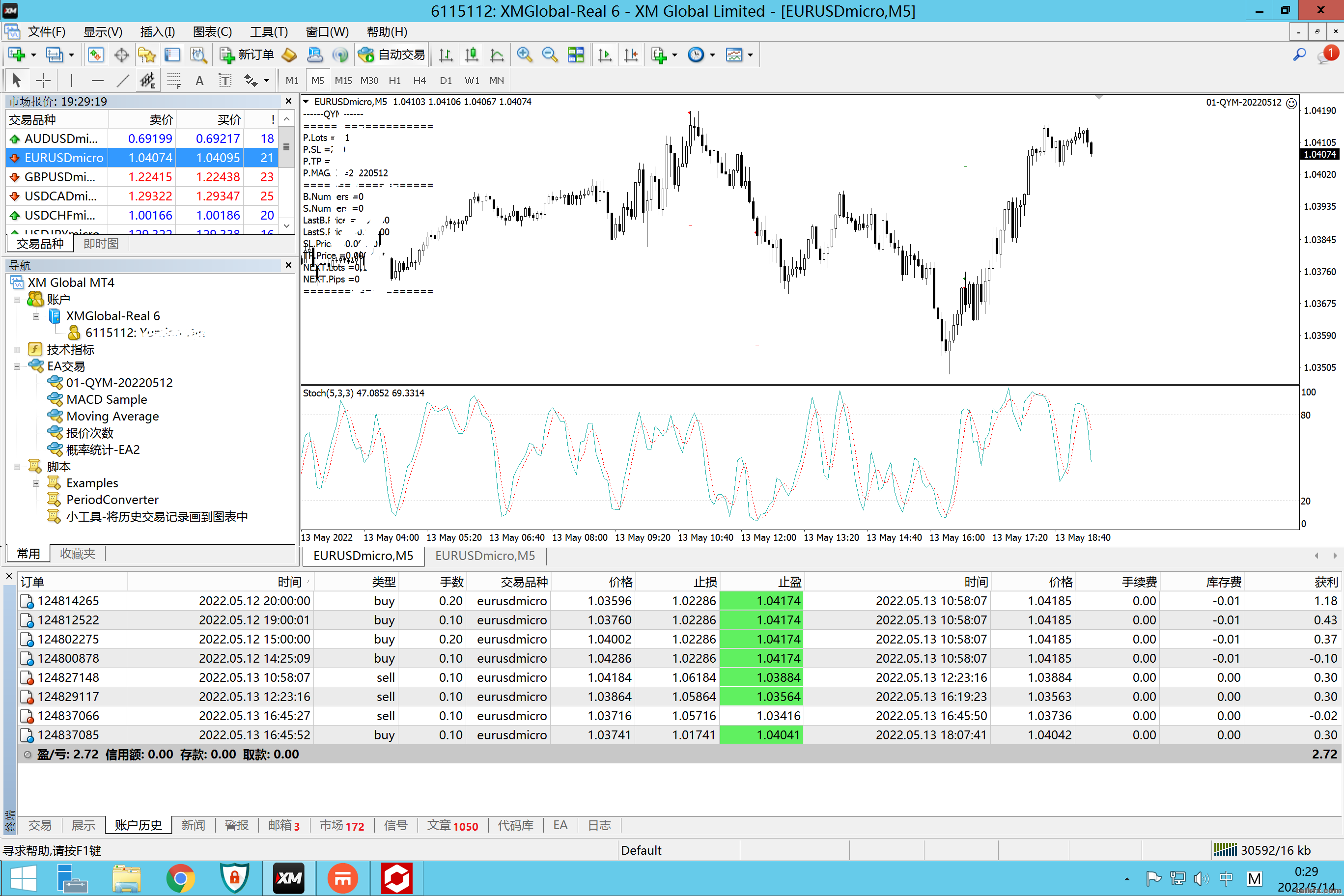
Task: Open the 插入(I) menu
Action: [x=158, y=32]
